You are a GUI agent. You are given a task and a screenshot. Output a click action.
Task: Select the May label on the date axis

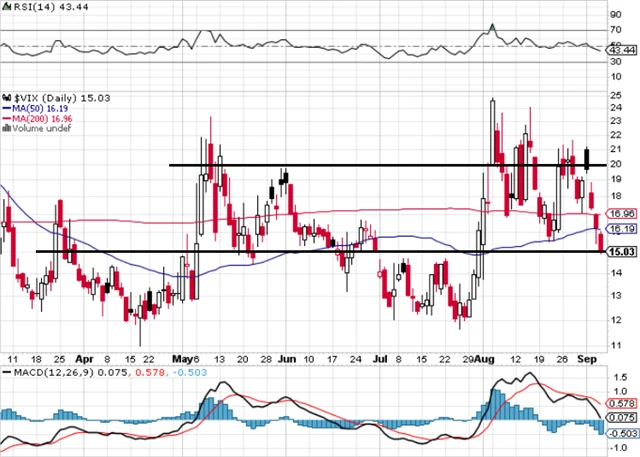pyautogui.click(x=181, y=356)
